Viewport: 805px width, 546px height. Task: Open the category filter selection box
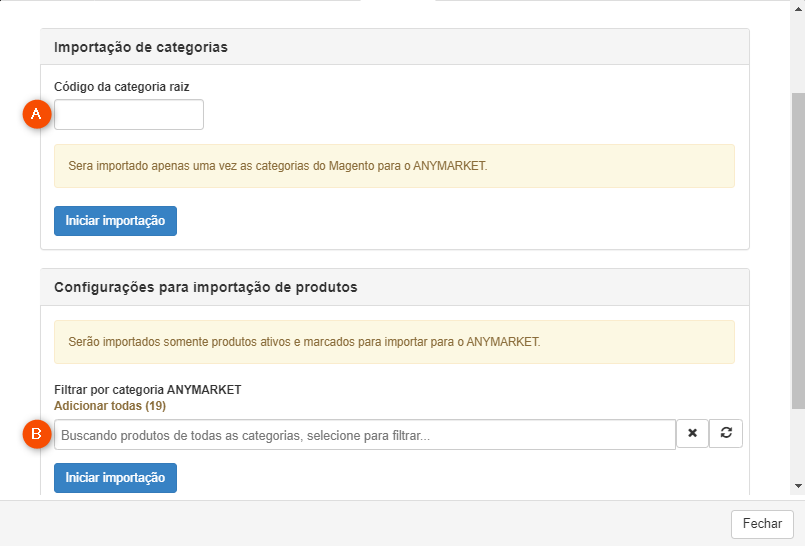click(x=365, y=435)
